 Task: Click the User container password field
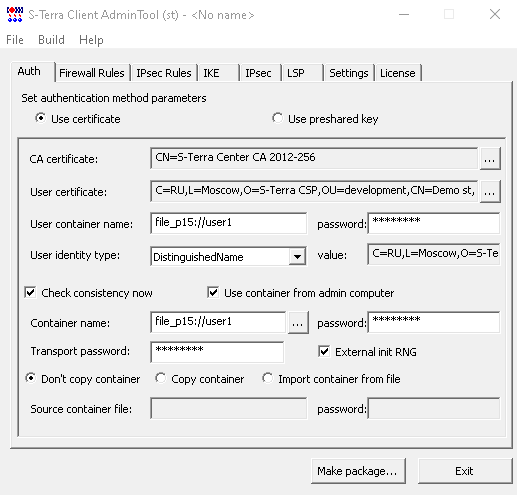(x=434, y=223)
